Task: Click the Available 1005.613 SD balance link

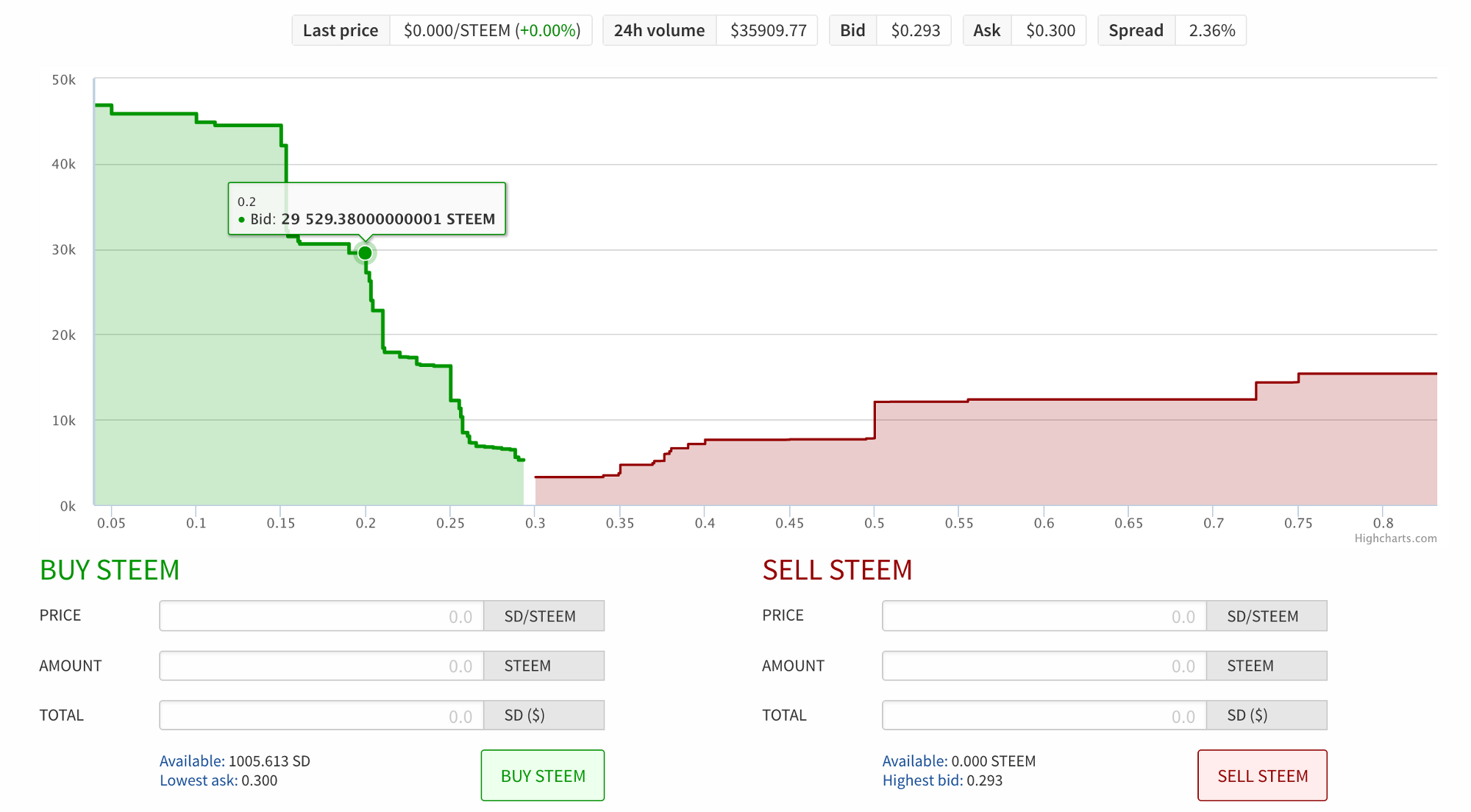Action: tap(235, 761)
